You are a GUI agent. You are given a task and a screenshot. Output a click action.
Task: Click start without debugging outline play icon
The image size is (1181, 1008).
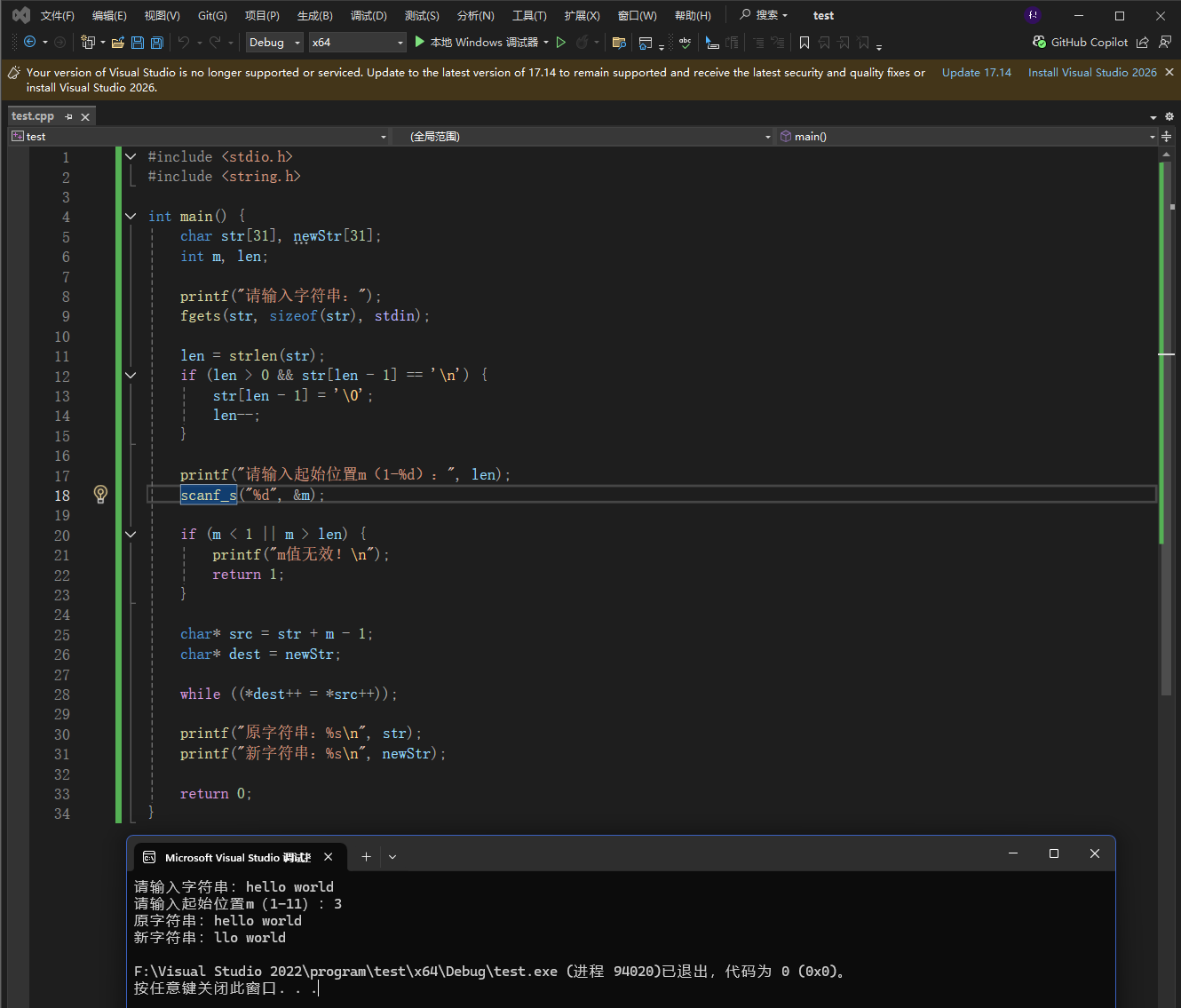click(x=561, y=42)
